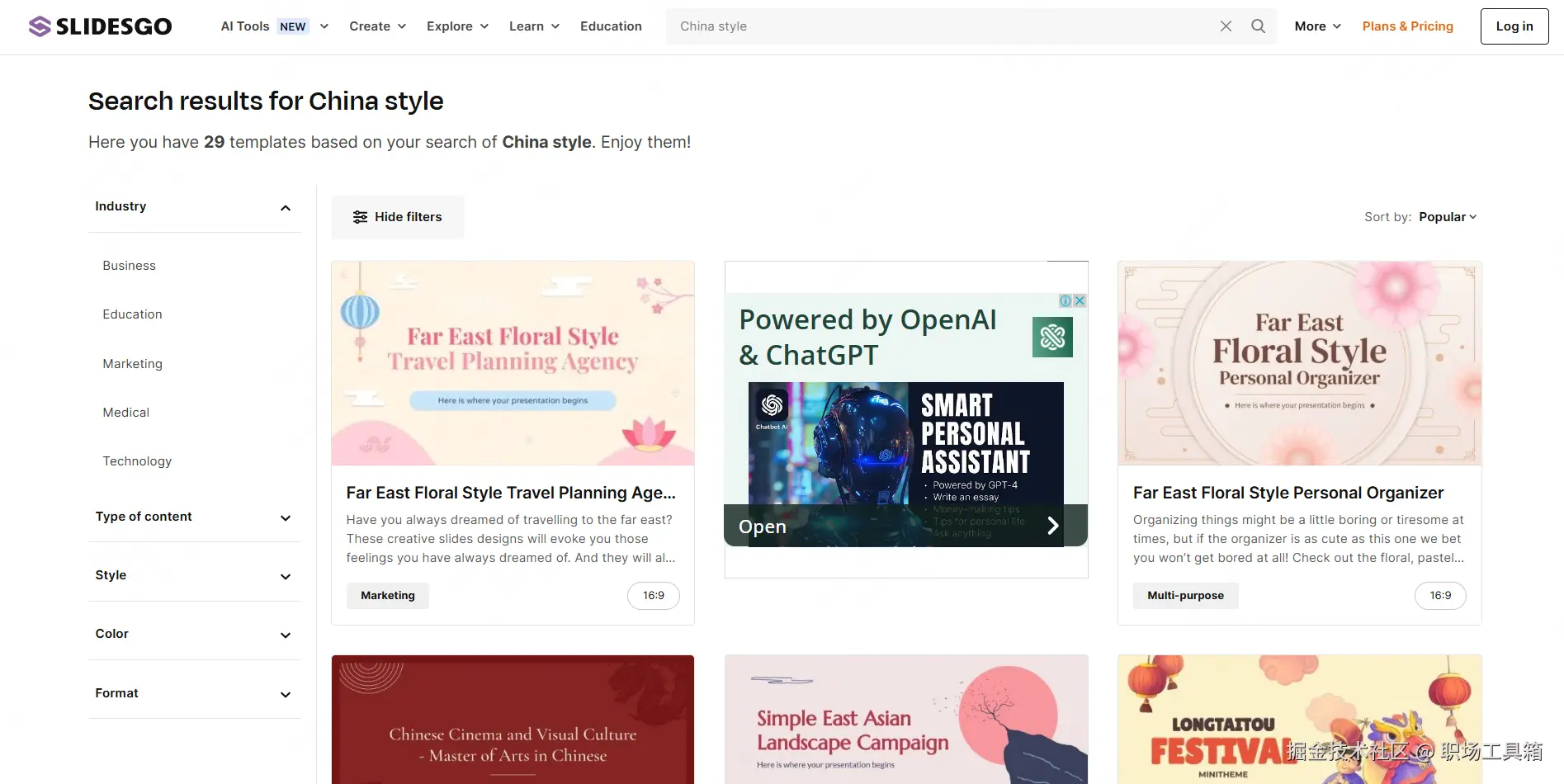Clear the search field with X icon
The image size is (1564, 784).
click(1226, 26)
